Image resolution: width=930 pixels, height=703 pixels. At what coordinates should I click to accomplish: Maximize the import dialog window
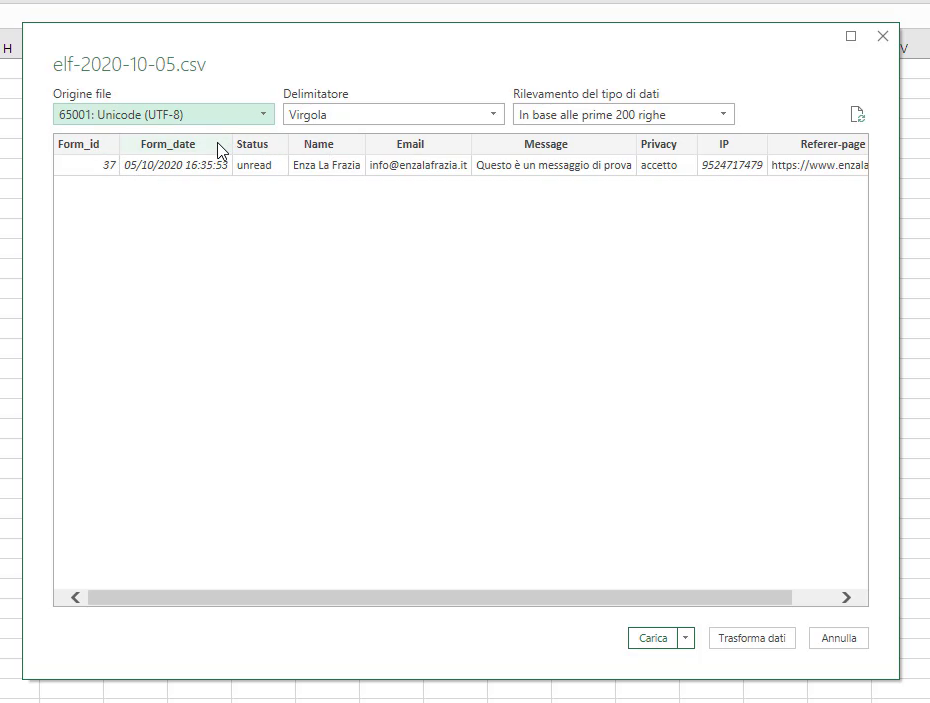tap(851, 36)
